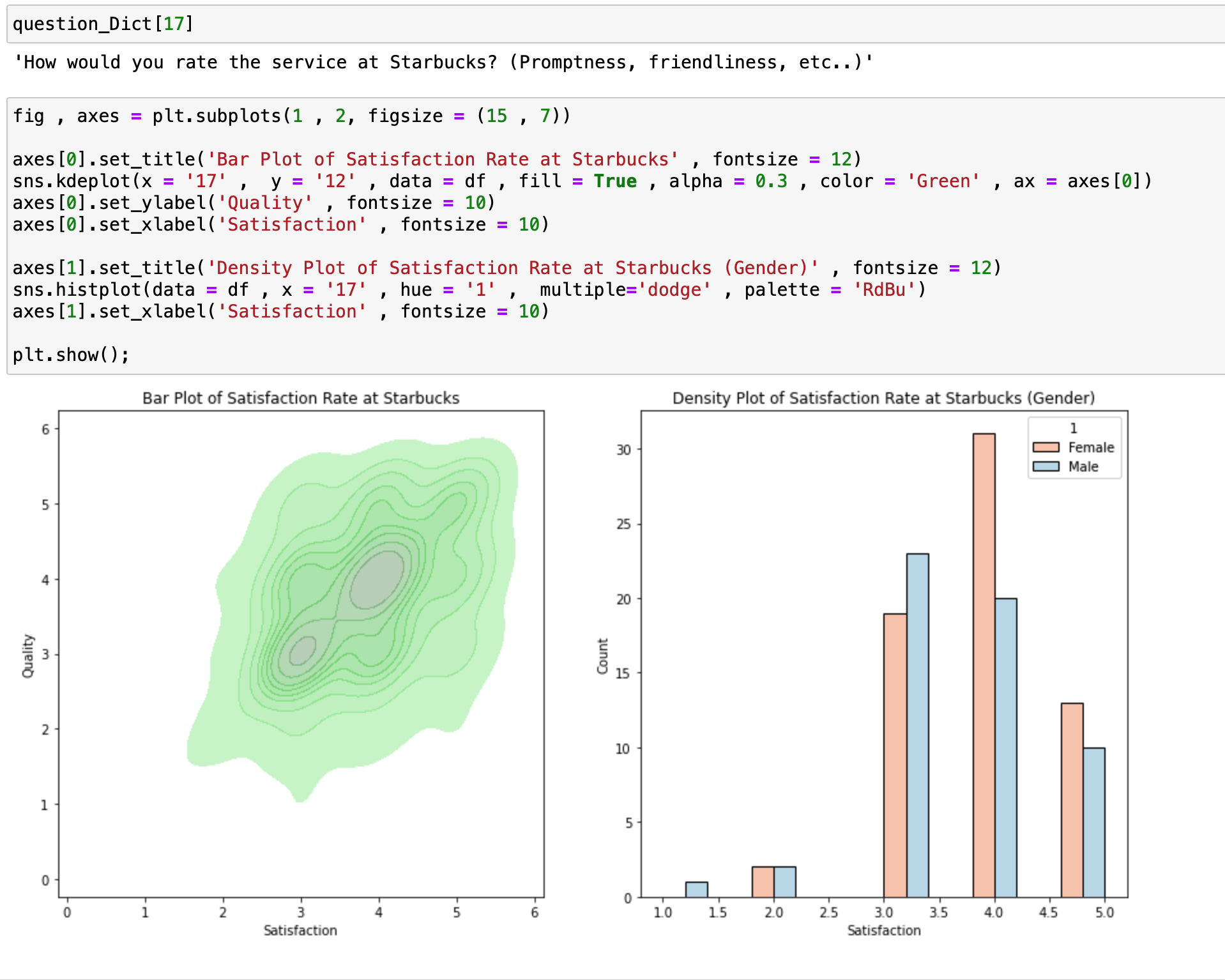Click the single Male bar near 1.0
Screen dimensions: 1225x980
[x=696, y=889]
